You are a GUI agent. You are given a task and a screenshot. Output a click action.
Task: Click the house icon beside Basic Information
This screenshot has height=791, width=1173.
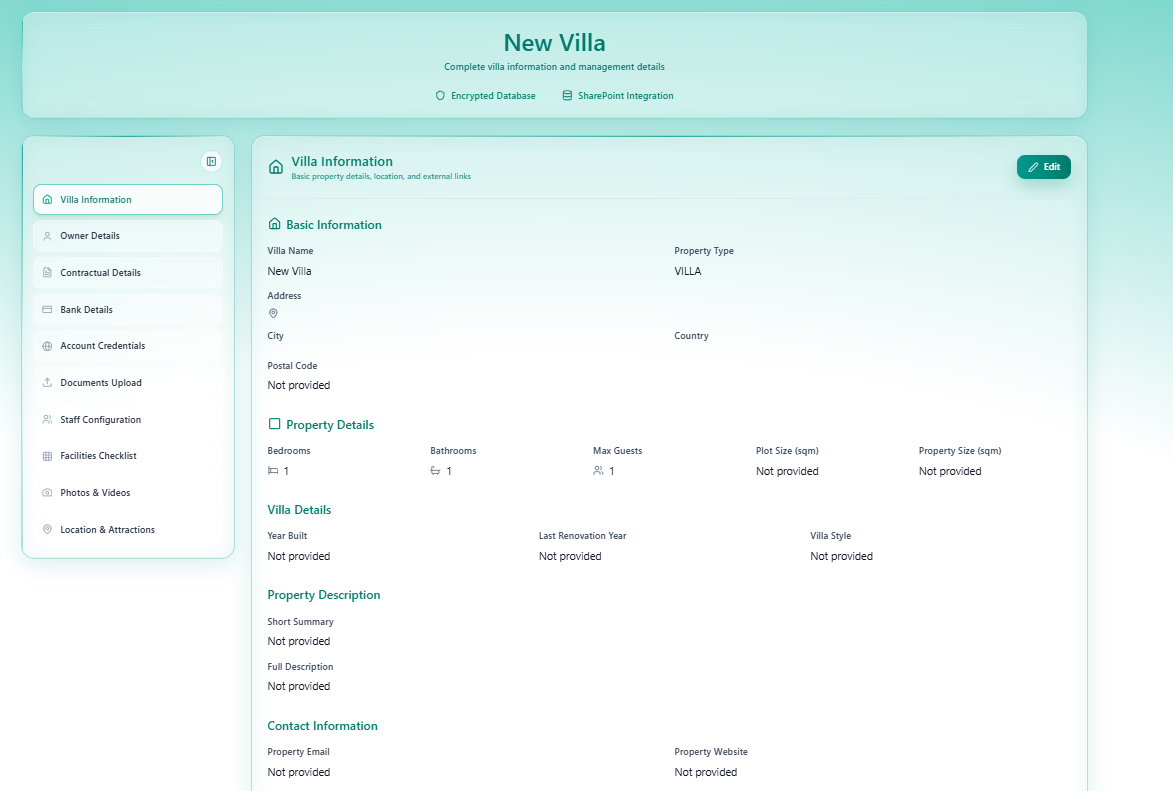(275, 224)
